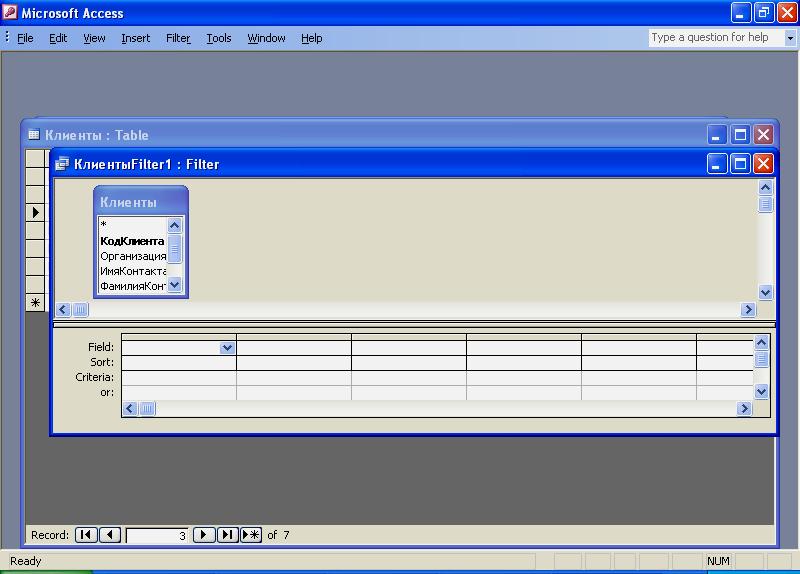800x574 pixels.
Task: Open the Insert menu
Action: coord(135,38)
